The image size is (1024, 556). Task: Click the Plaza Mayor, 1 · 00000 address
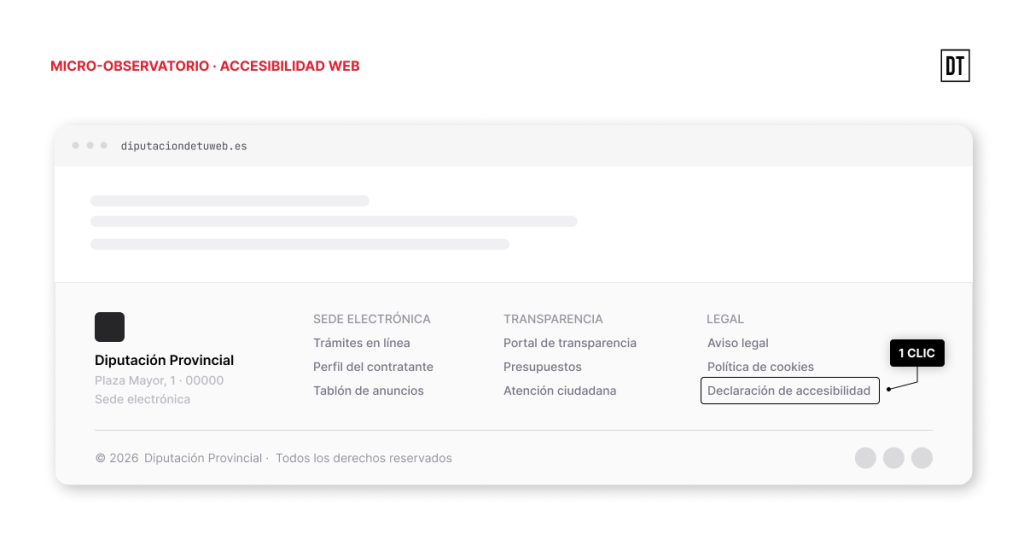(159, 380)
